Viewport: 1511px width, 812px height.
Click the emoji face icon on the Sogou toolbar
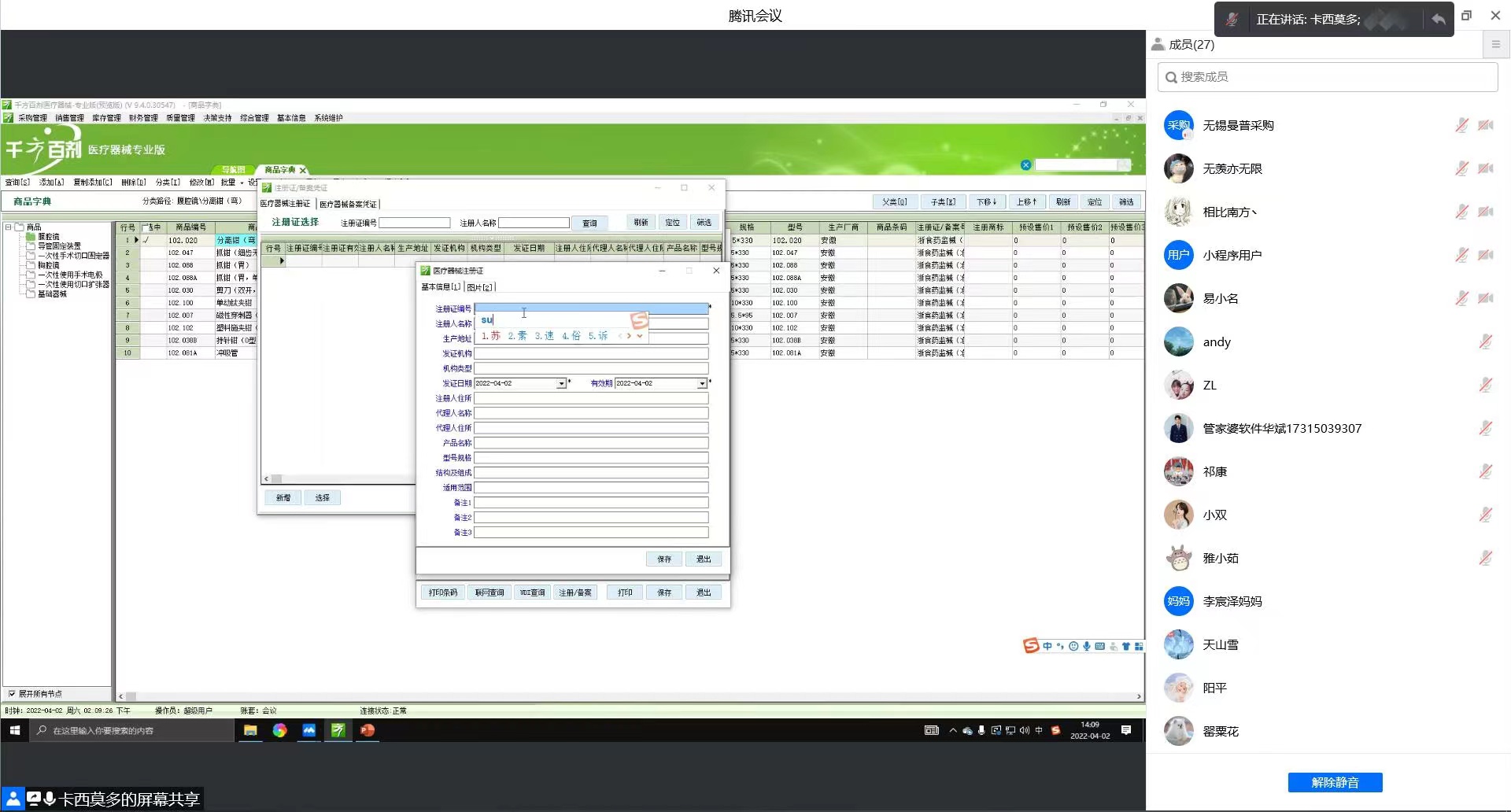(1073, 646)
